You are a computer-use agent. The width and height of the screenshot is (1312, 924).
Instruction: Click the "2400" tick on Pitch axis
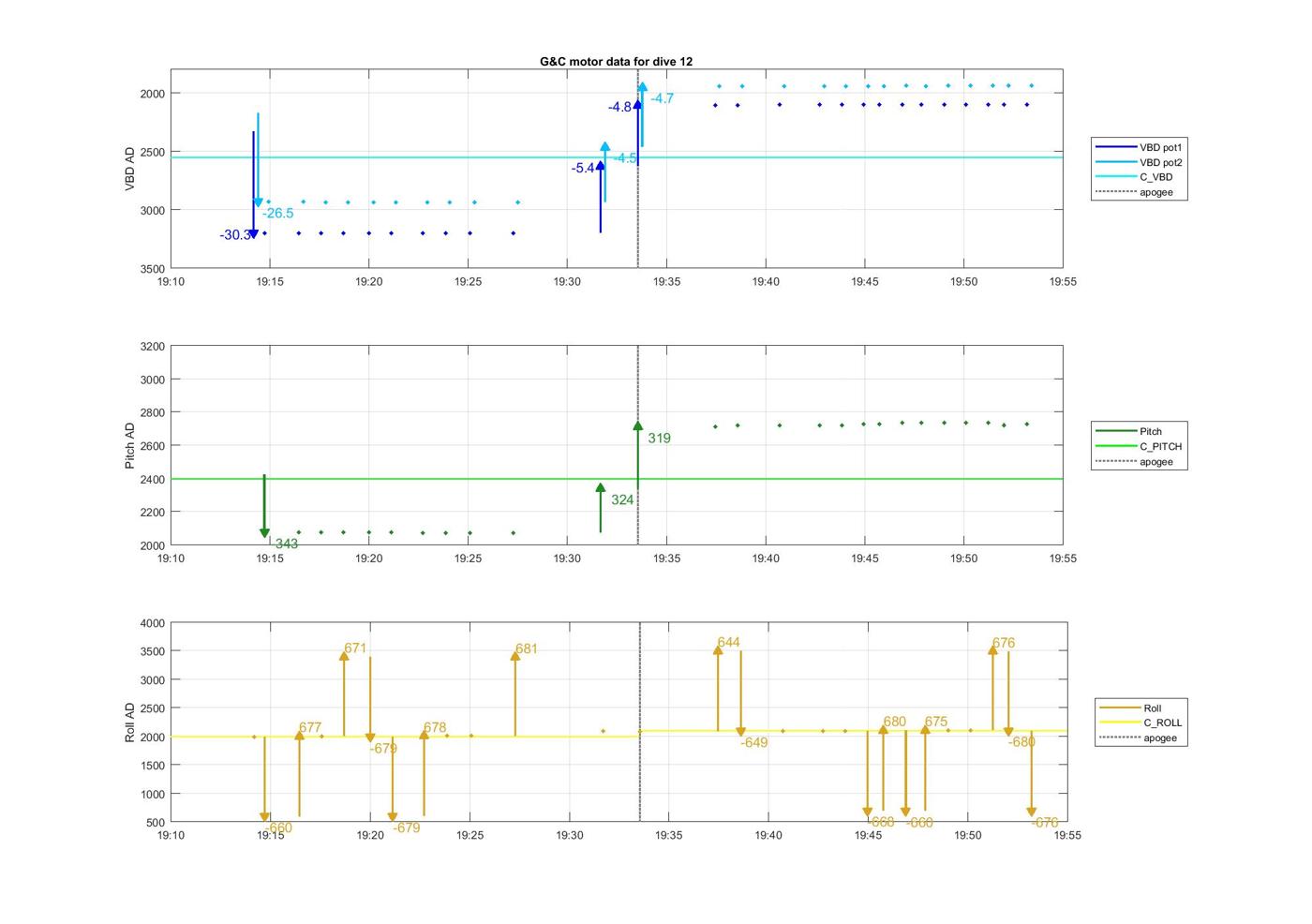point(152,480)
